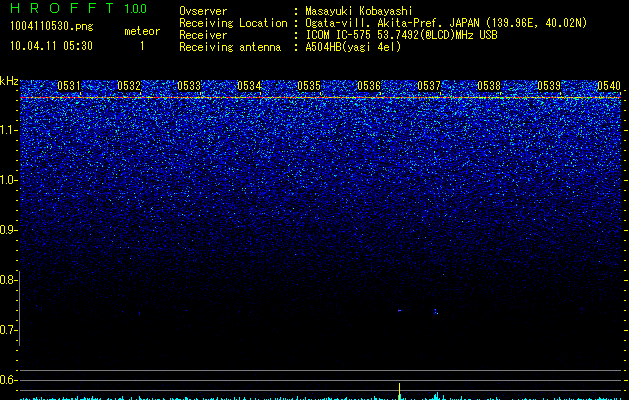629x400 pixels.
Task: Click the meteor count value 1
Action: [142, 46]
